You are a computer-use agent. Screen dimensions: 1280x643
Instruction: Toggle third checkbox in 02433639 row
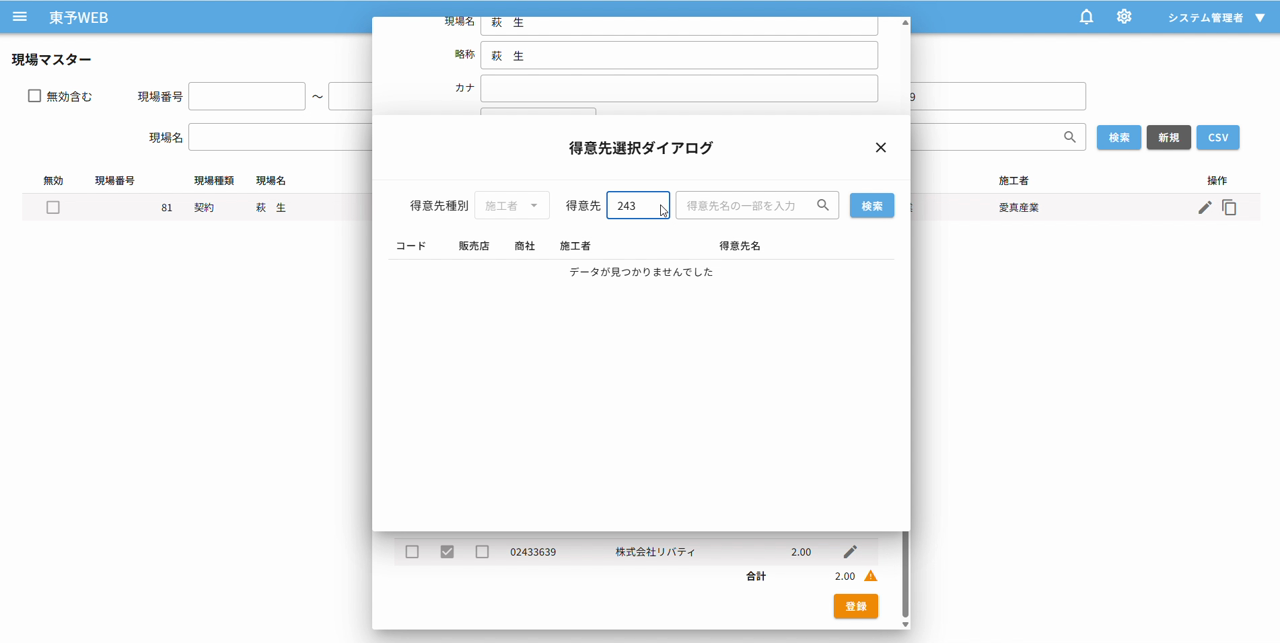pos(482,552)
